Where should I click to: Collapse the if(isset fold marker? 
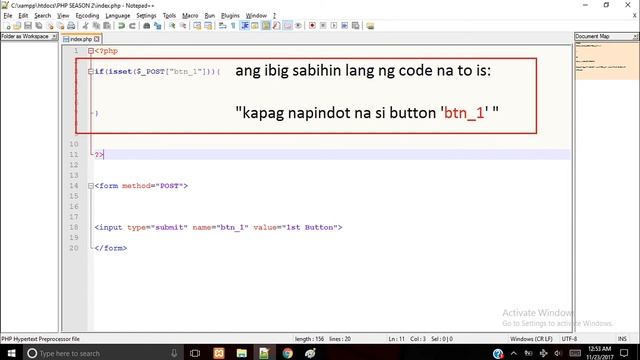tap(91, 71)
